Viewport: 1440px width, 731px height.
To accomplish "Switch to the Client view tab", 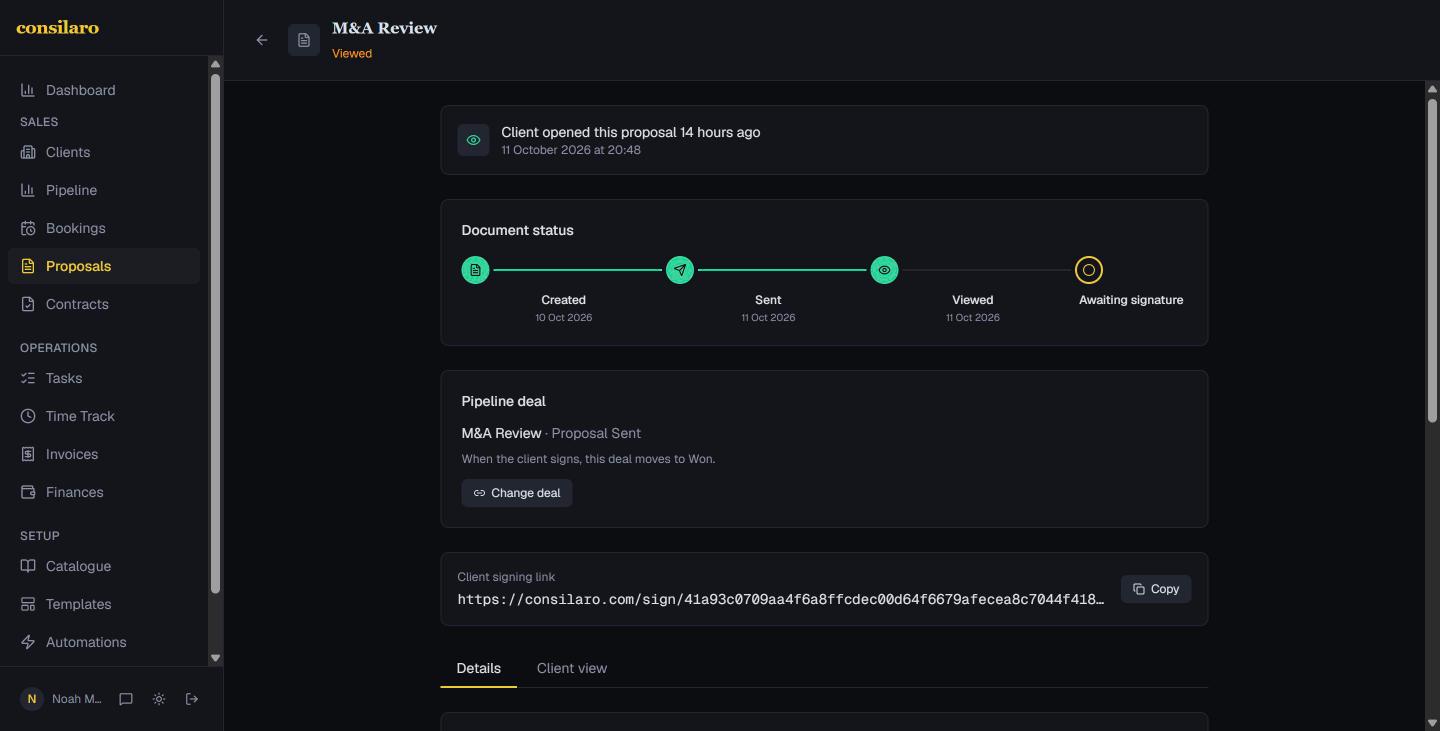I will 572,668.
